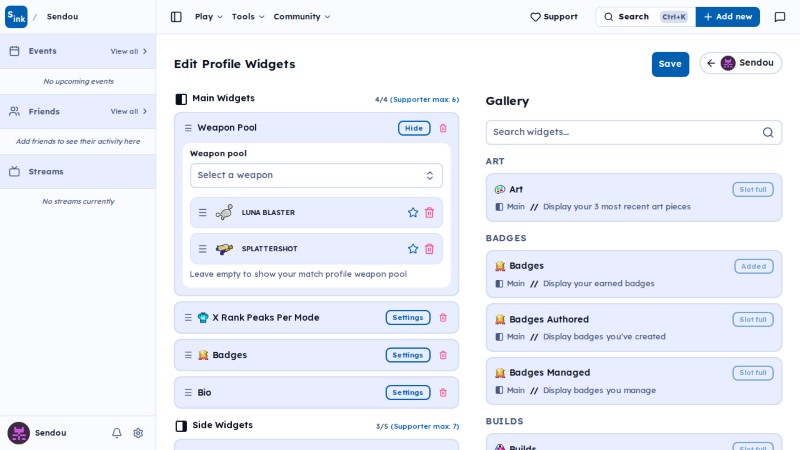
Task: Go back to Sendou profile
Action: 740,63
